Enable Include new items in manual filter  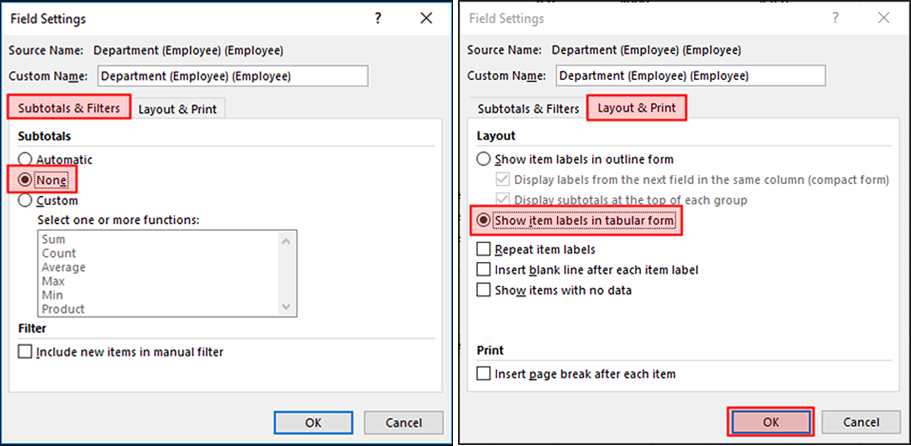[26, 352]
